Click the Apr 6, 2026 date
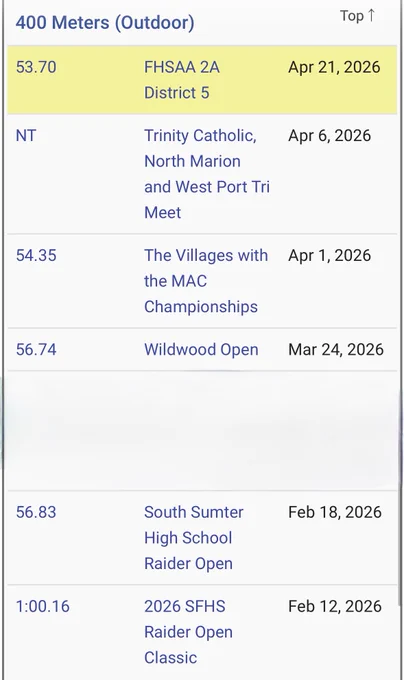Viewport: 404px width, 680px height. coord(329,136)
